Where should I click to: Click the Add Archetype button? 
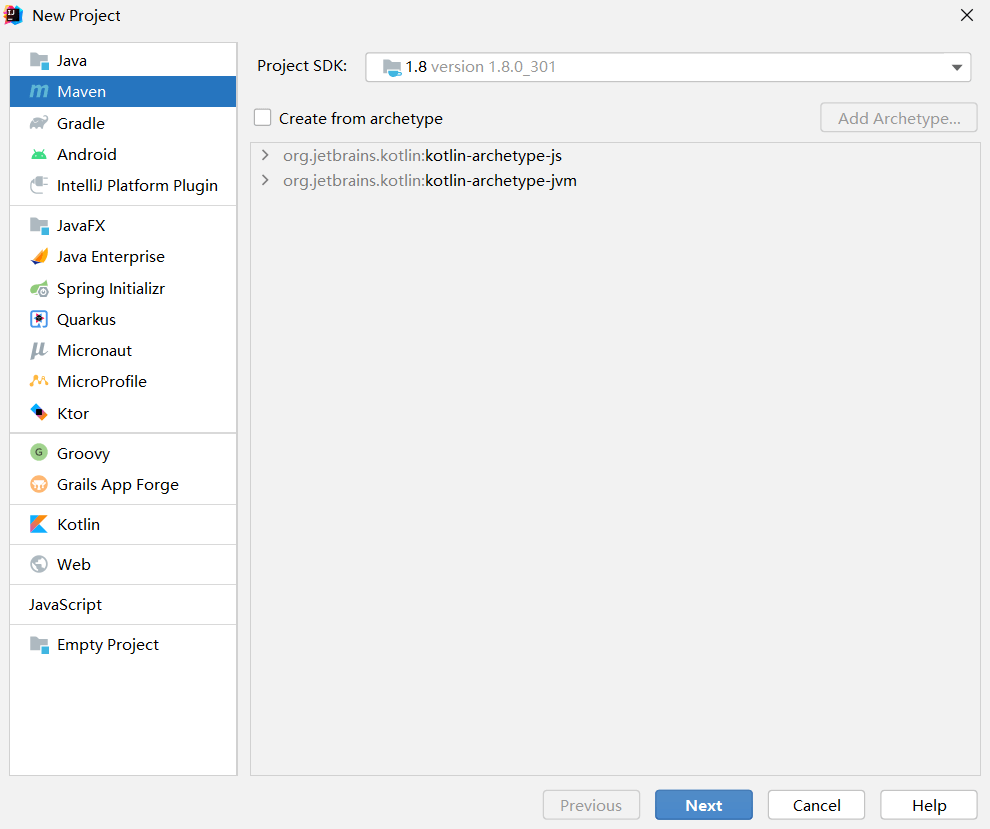click(897, 117)
